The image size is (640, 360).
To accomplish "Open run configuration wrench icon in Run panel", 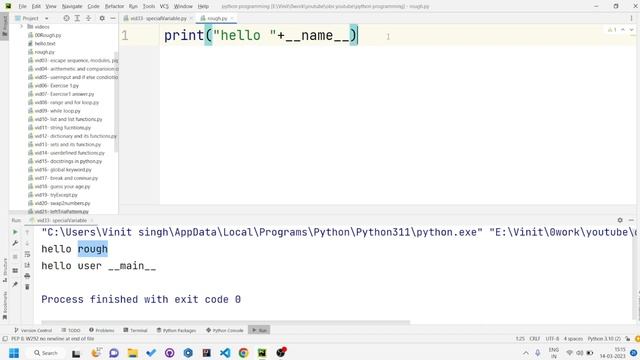I will [x=15, y=243].
